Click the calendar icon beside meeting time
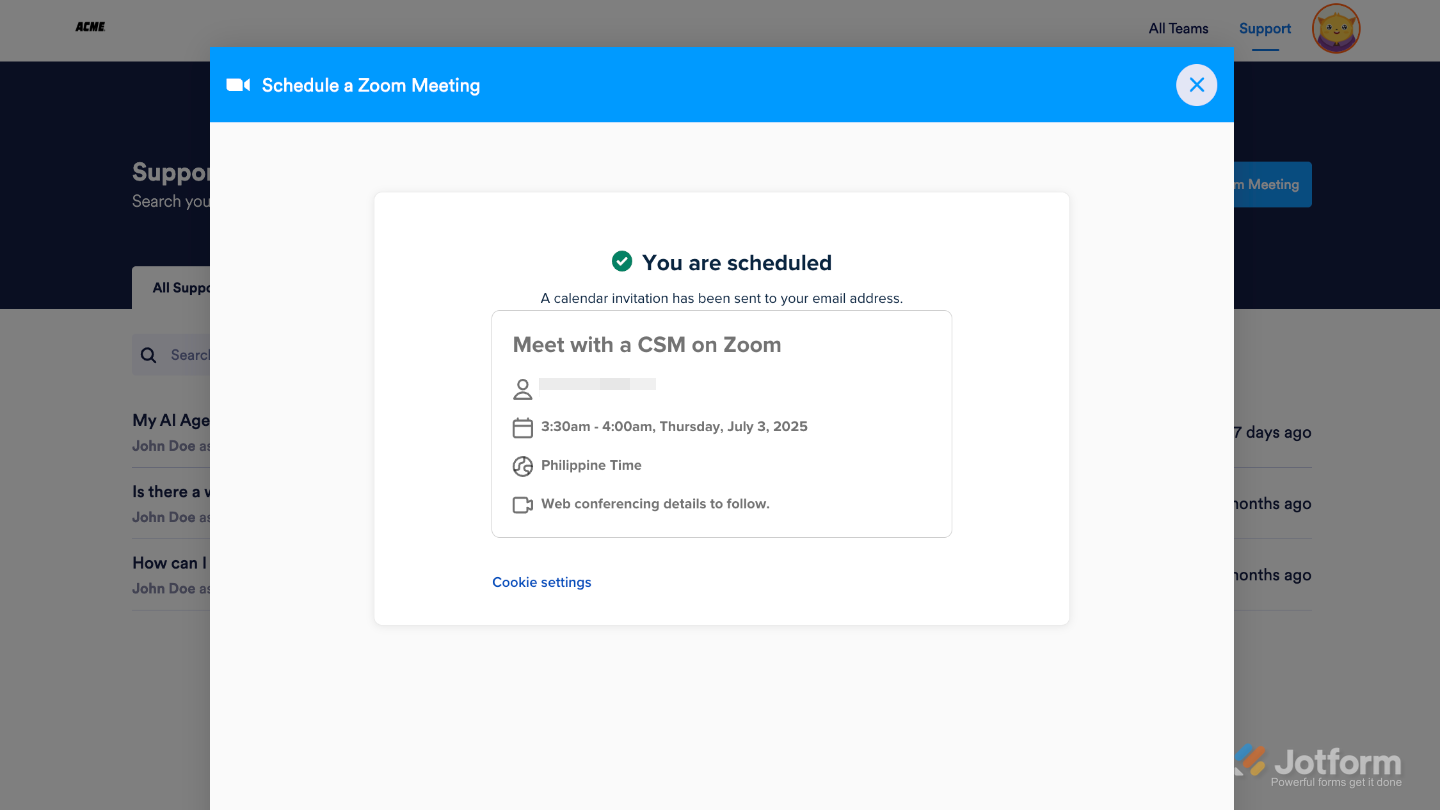This screenshot has height=810, width=1440. click(x=522, y=428)
